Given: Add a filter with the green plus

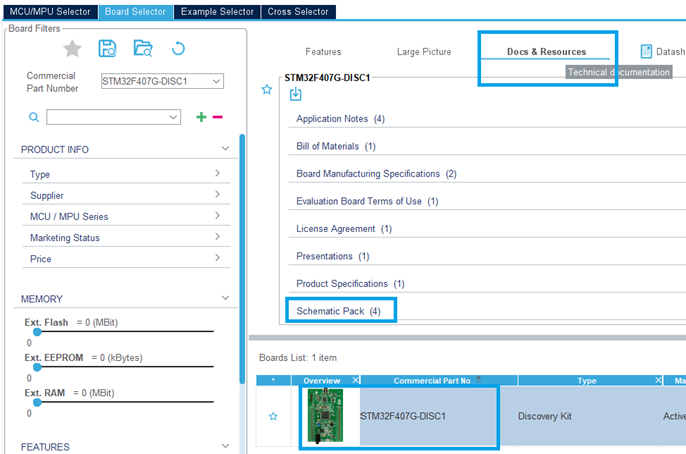Looking at the screenshot, I should pyautogui.click(x=201, y=117).
